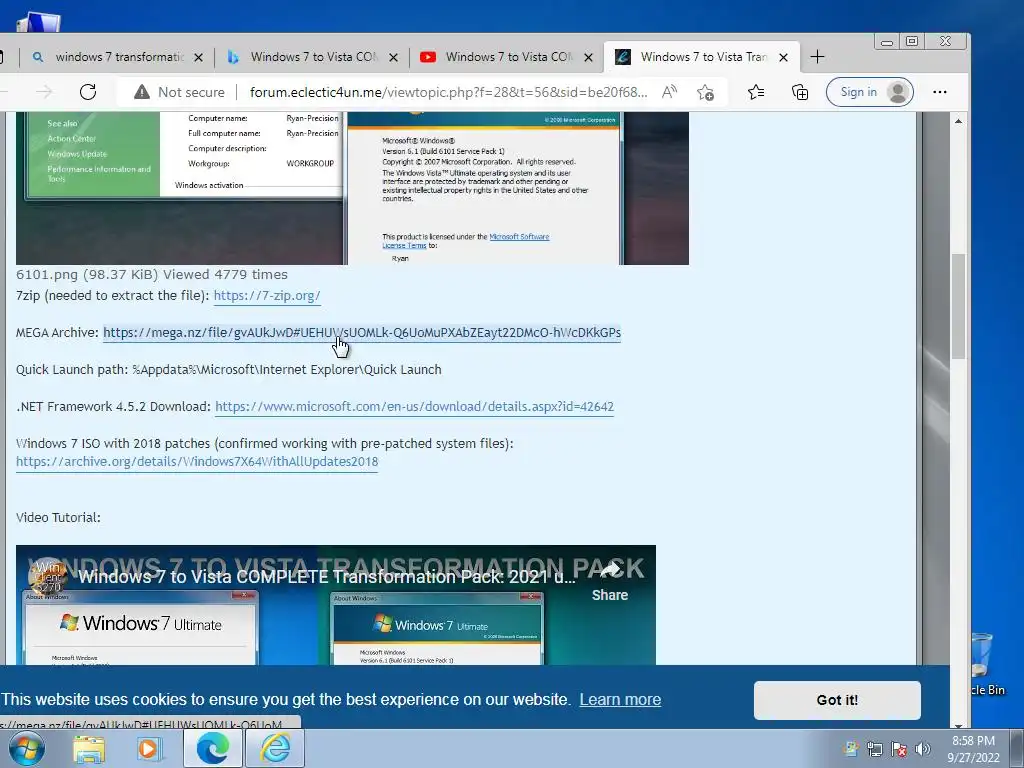Click the Share arrow on the embedded video
The height and width of the screenshot is (768, 1024).
(x=610, y=580)
